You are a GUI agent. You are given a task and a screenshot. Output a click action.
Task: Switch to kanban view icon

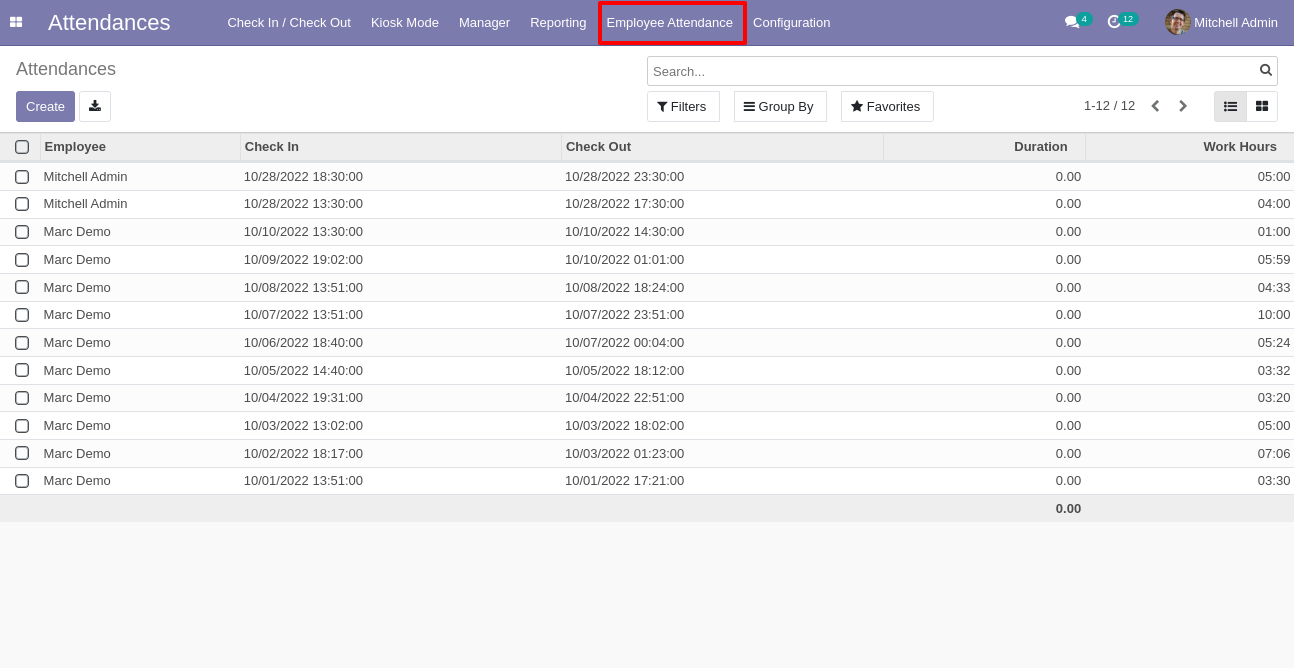click(1262, 106)
